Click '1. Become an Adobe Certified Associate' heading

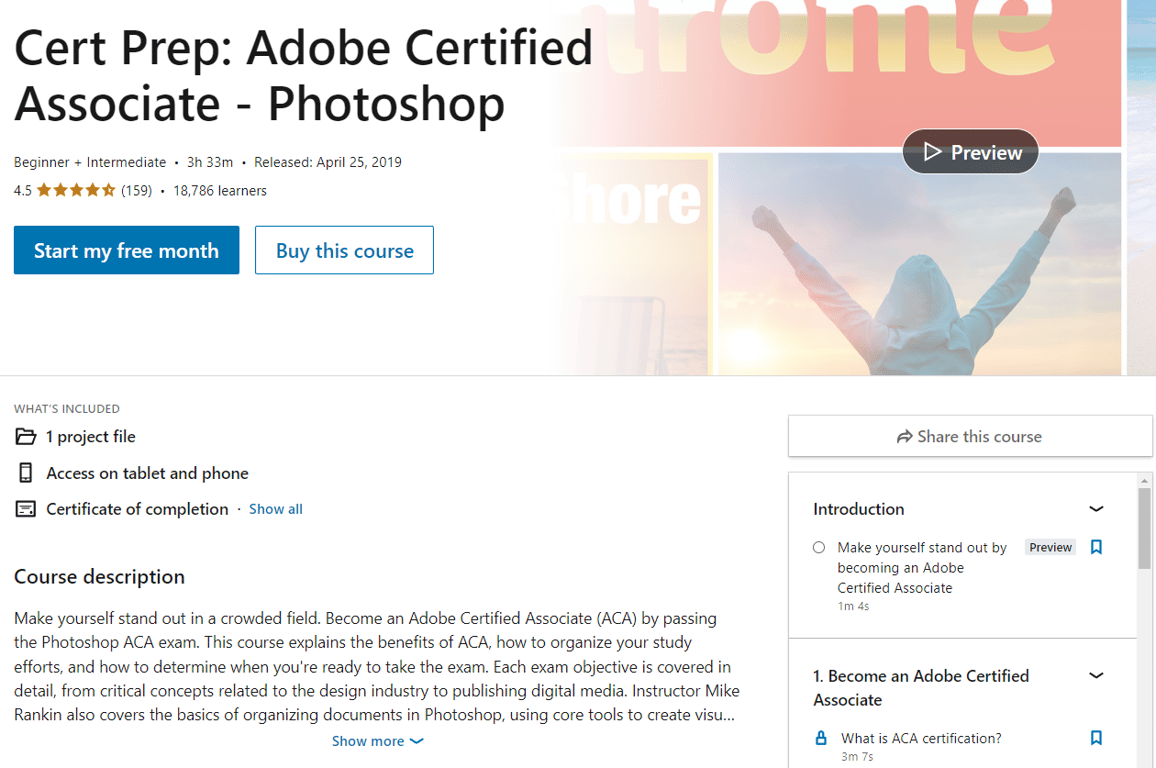point(921,688)
